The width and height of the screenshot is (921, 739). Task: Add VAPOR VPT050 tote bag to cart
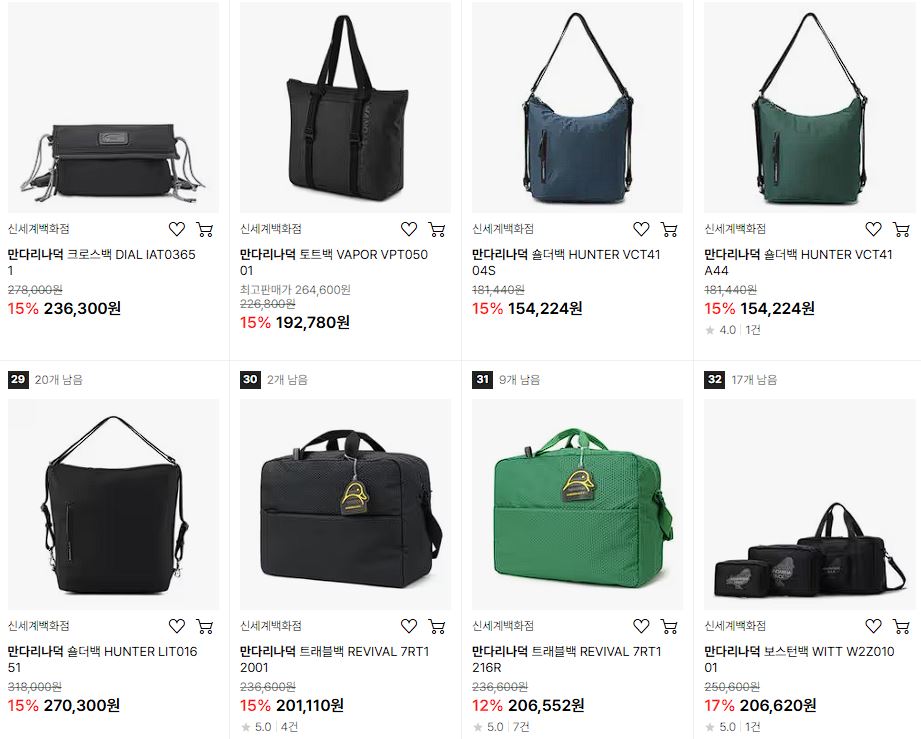436,229
